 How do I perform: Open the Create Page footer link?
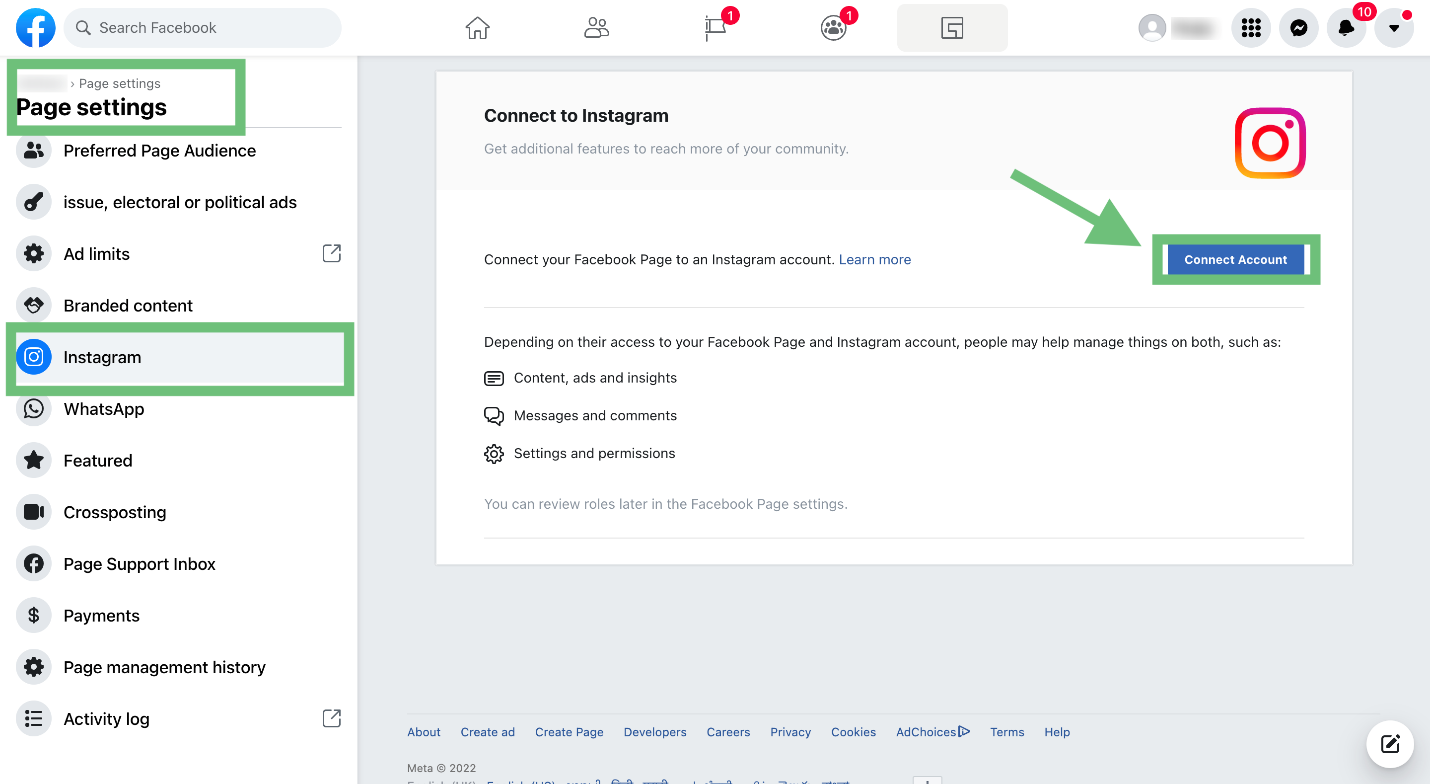(x=569, y=732)
